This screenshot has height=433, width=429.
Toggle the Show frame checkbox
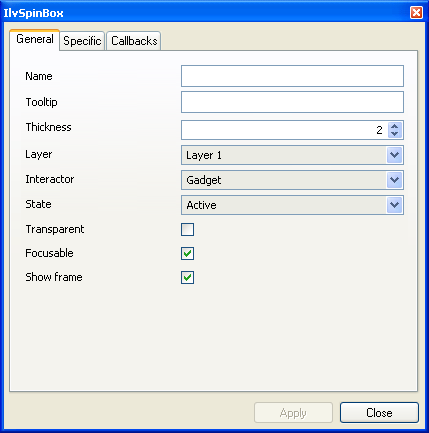tap(187, 277)
